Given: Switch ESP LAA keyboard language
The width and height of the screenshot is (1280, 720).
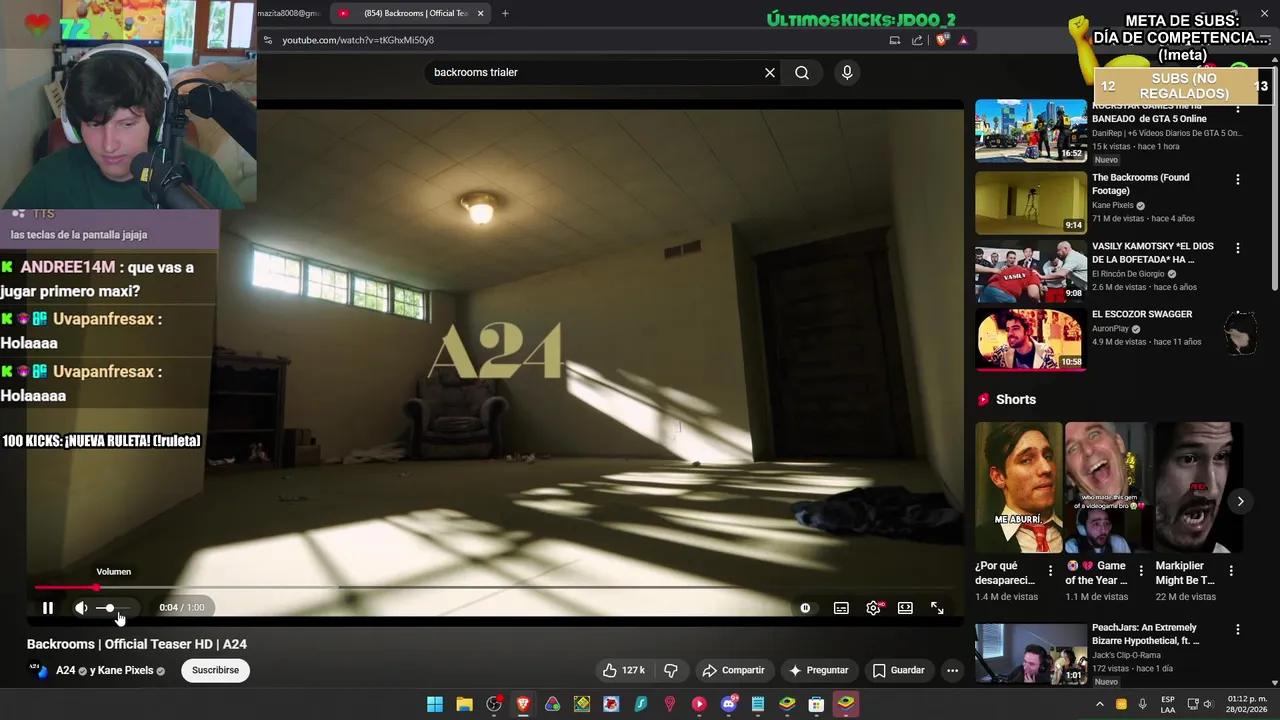Looking at the screenshot, I should (x=1168, y=704).
